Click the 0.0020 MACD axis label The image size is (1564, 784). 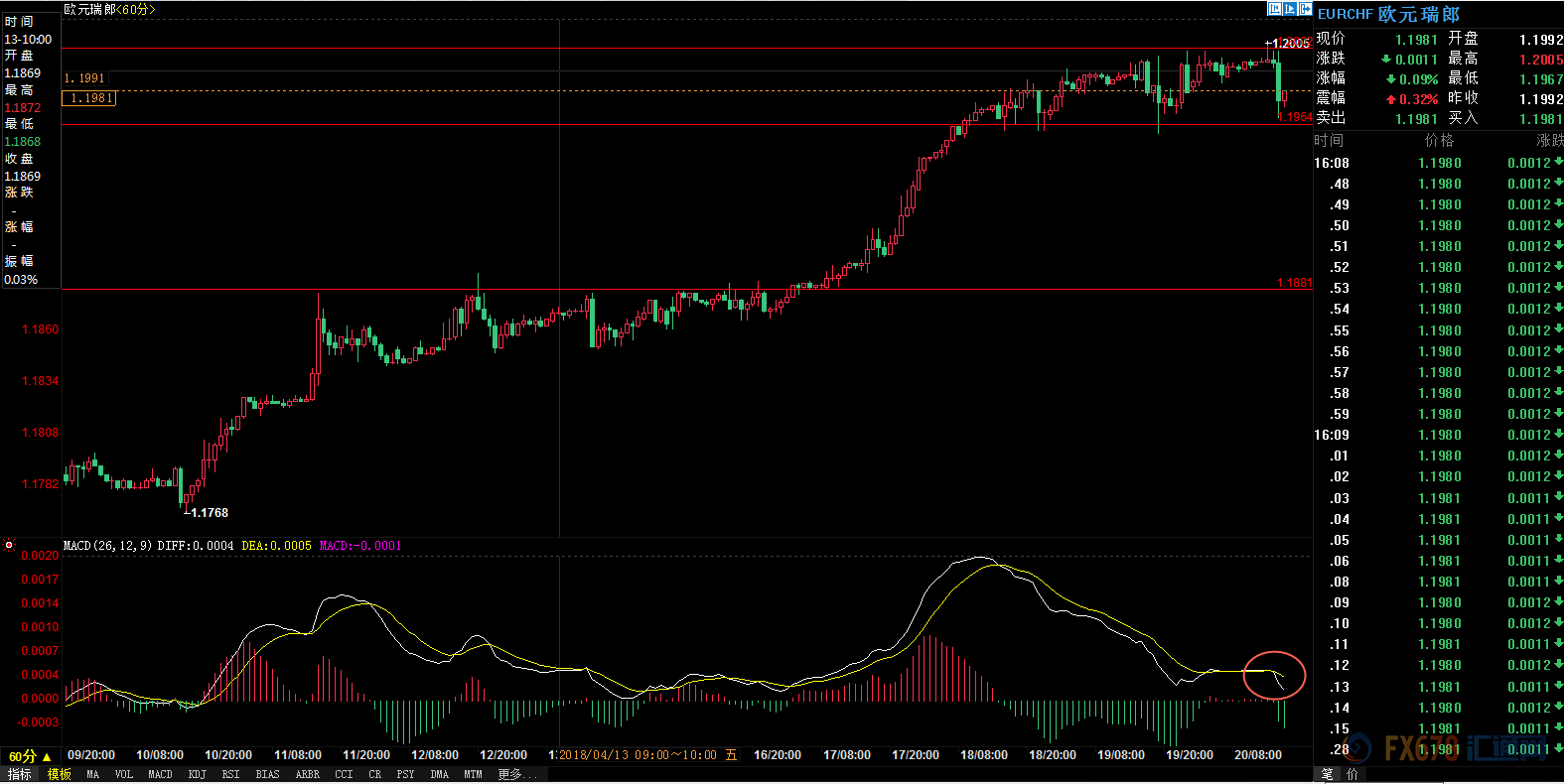40,556
